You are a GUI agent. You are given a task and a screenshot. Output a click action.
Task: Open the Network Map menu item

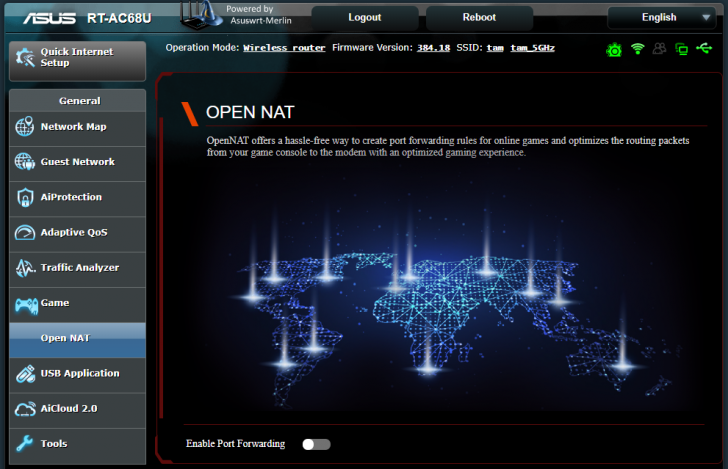78,127
